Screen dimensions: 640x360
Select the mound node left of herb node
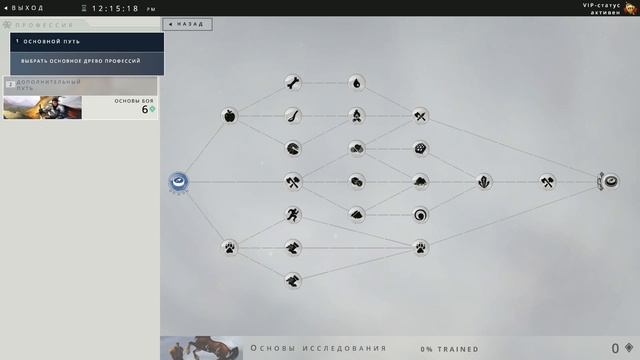420,182
